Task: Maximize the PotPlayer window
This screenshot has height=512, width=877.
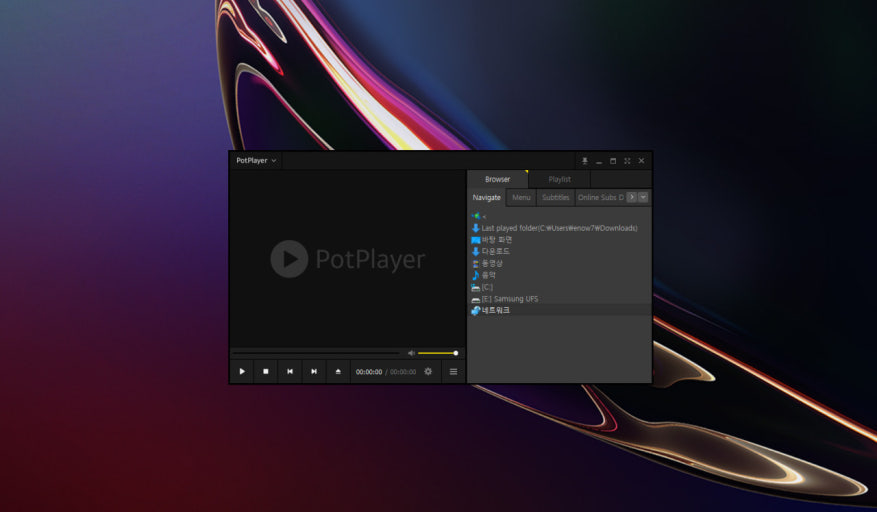Action: (x=613, y=161)
